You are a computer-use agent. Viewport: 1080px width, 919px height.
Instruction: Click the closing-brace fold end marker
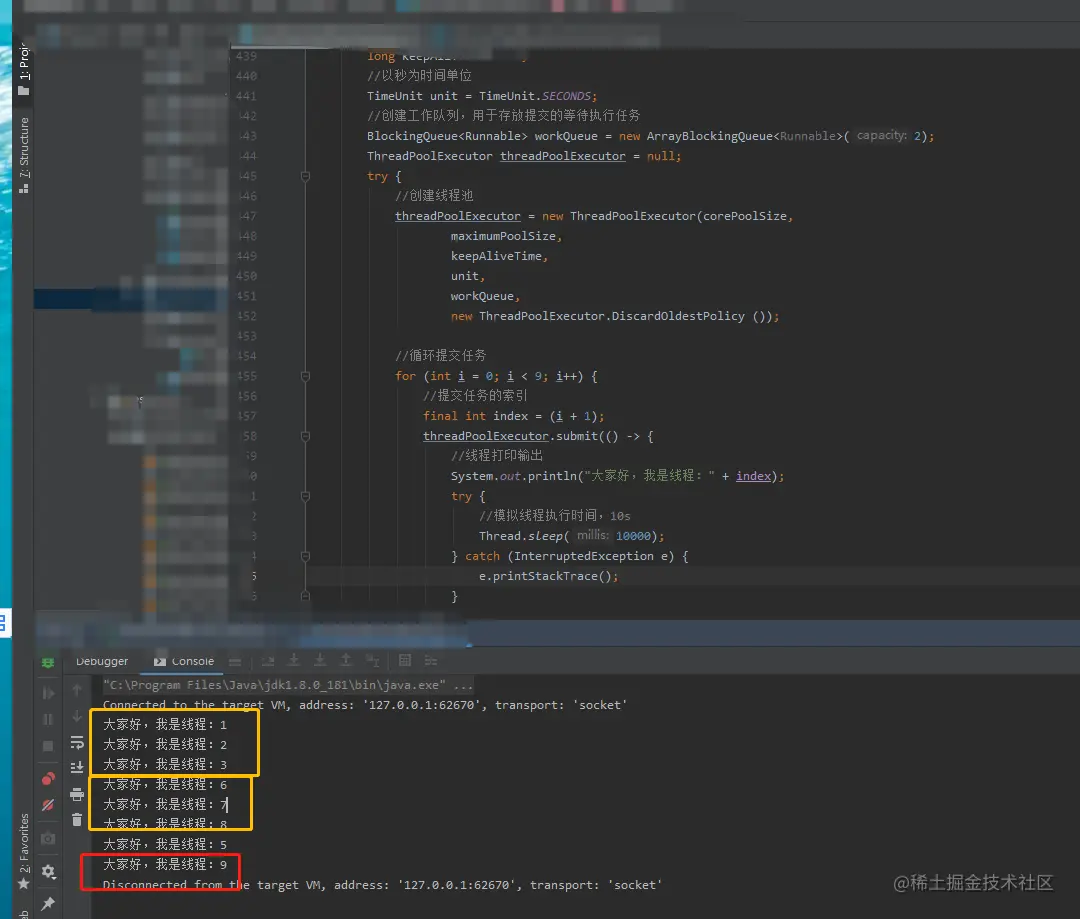(305, 596)
